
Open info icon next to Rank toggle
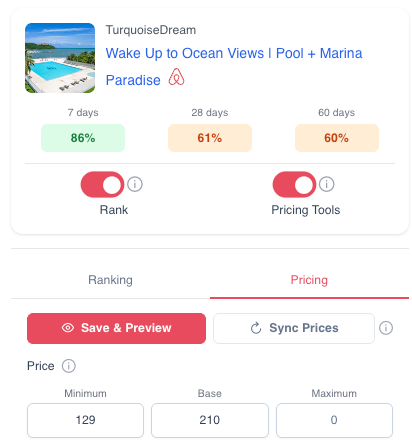point(135,184)
